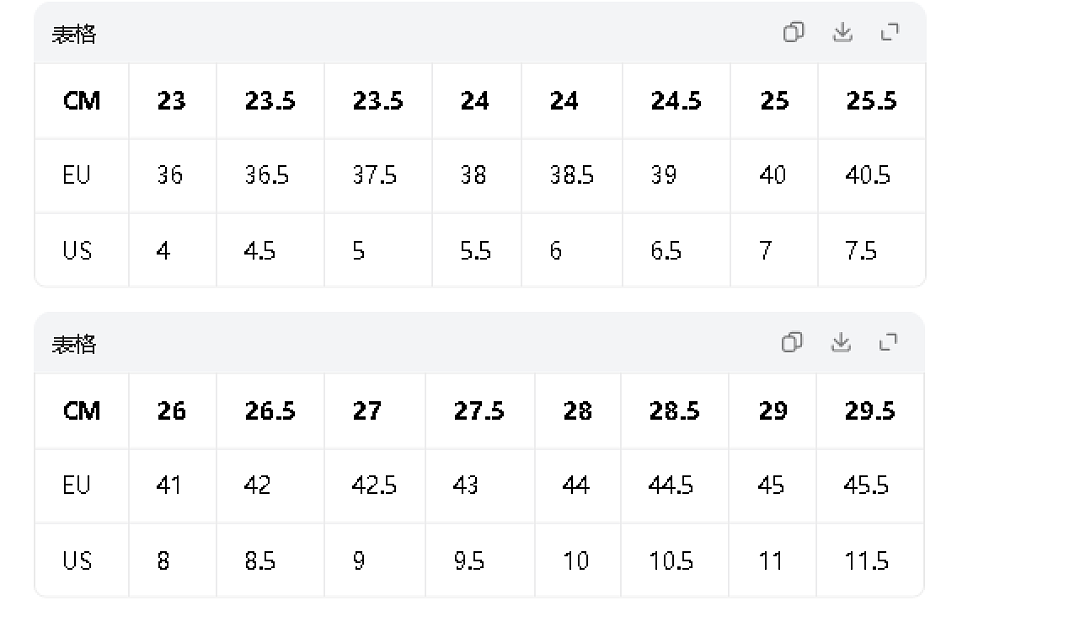The width and height of the screenshot is (1080, 622).
Task: Copy the first table using copy icon
Action: 793,32
